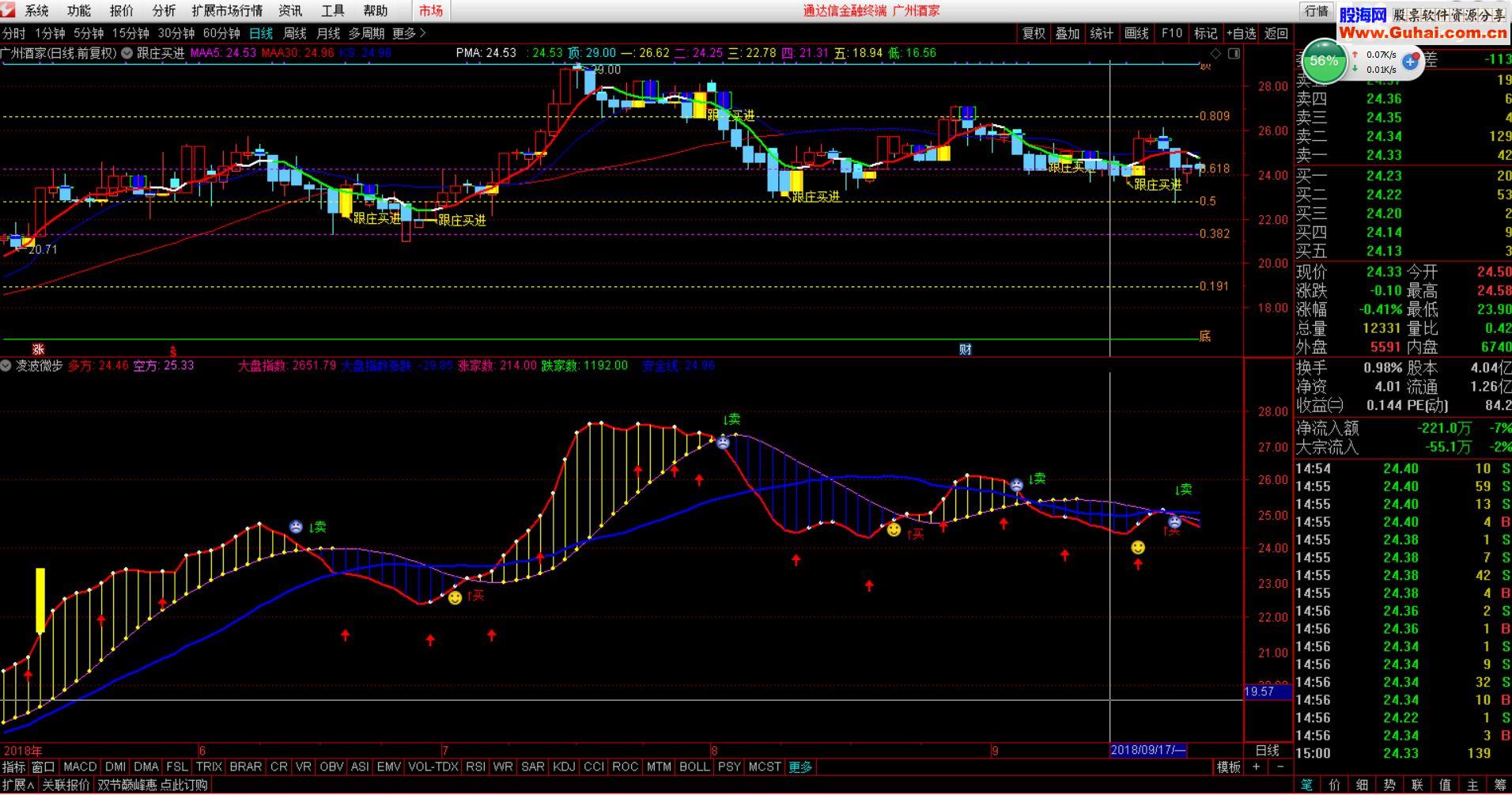Select the KDJ indicator tab
Viewport: 1512px width, 795px height.
(x=564, y=767)
